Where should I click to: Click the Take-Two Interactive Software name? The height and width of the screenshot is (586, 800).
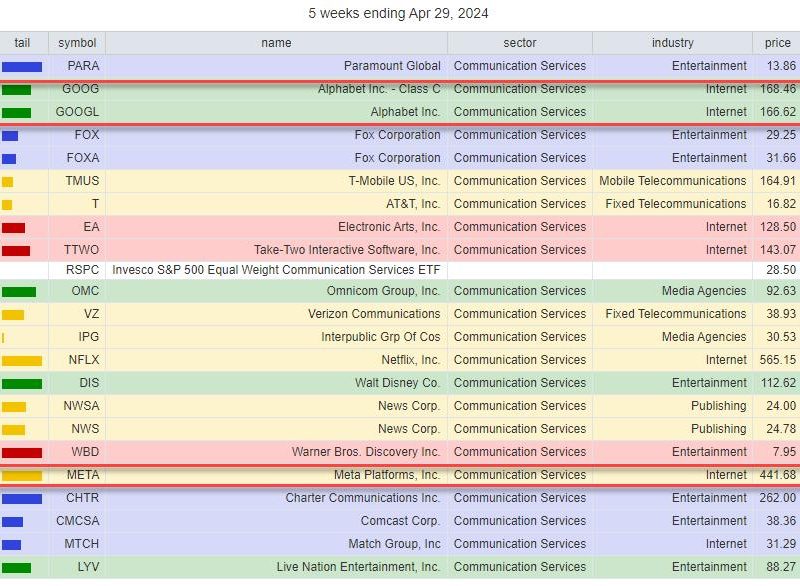347,250
